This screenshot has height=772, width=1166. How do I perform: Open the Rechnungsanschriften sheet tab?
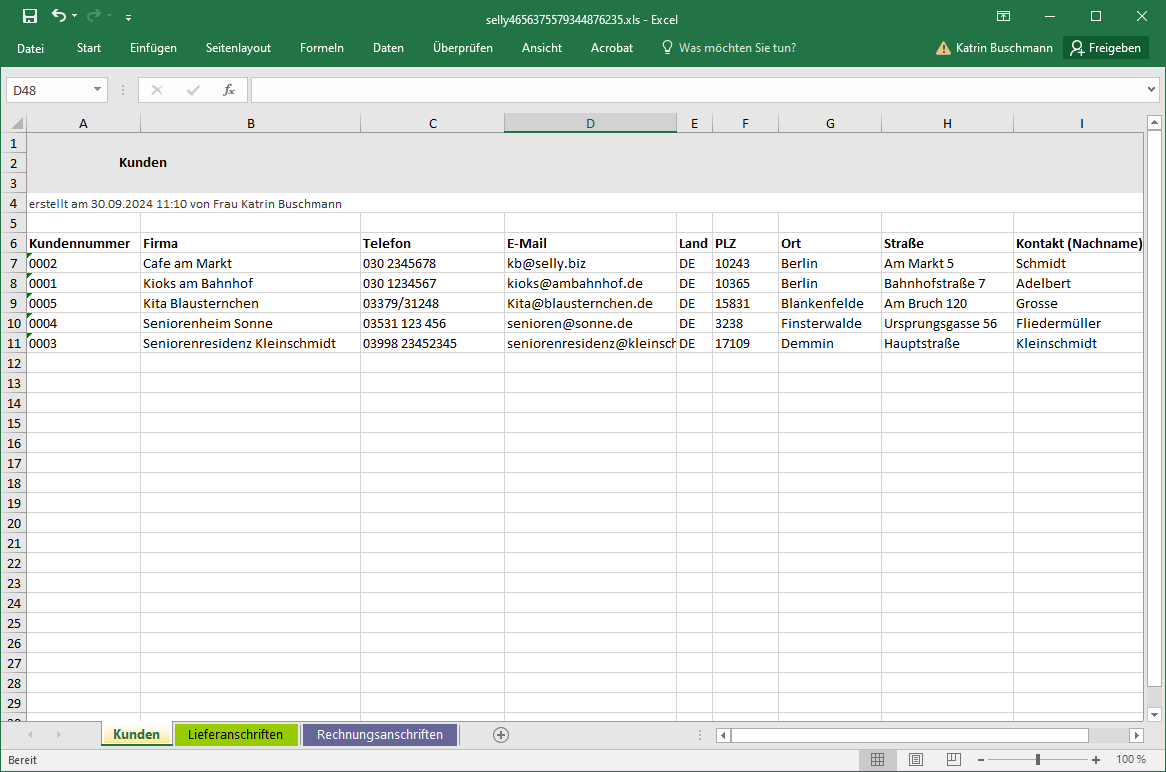[x=379, y=735]
